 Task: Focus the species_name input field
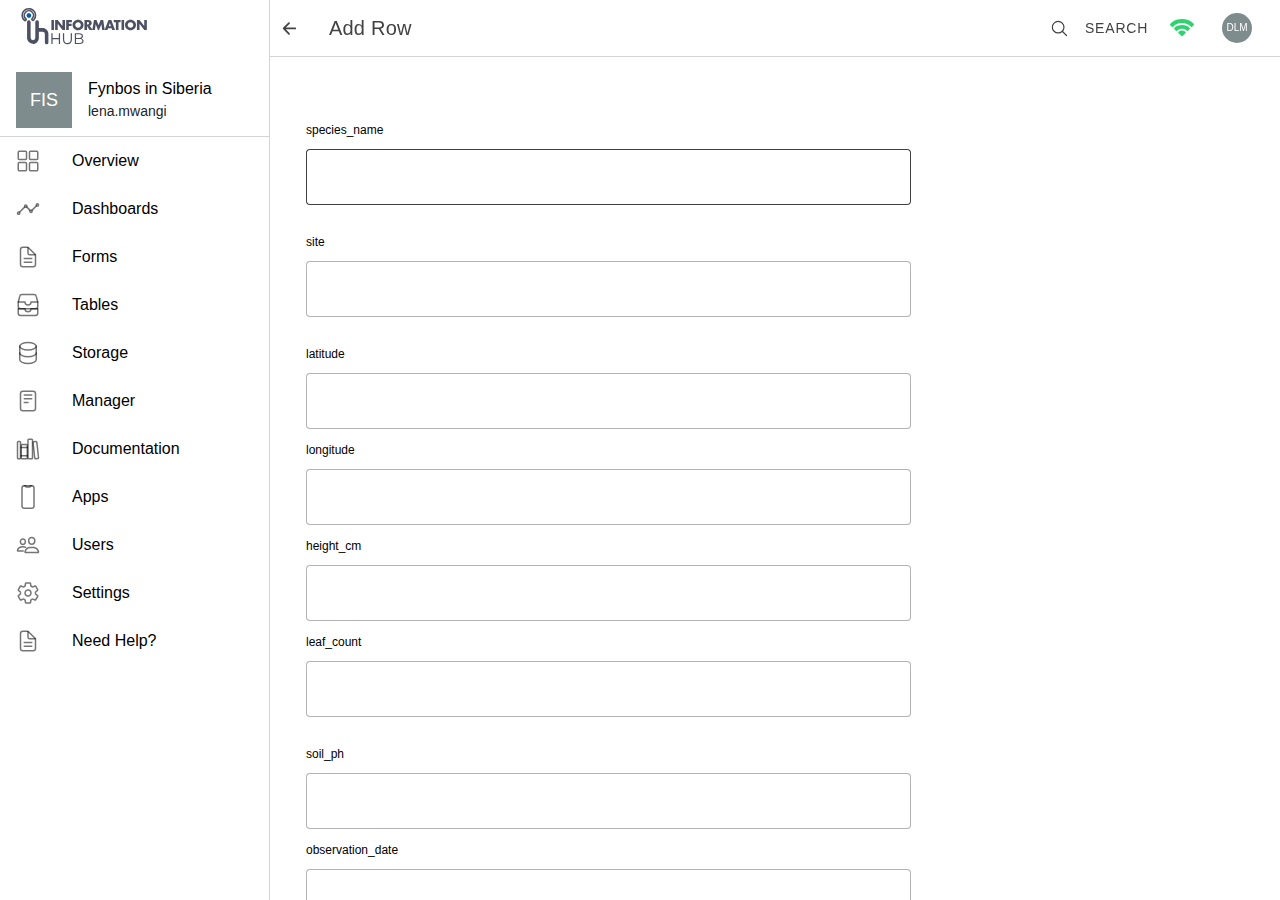608,177
